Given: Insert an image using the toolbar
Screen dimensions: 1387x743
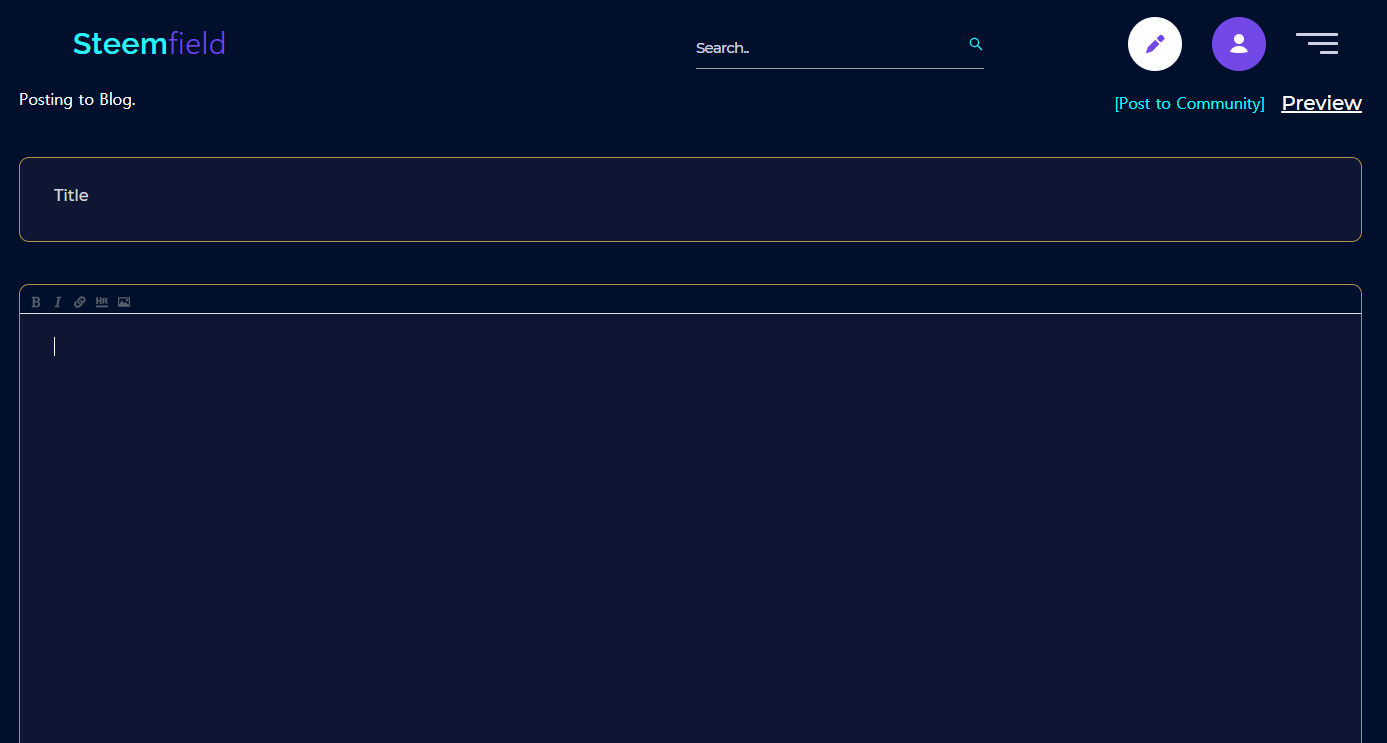Looking at the screenshot, I should tap(124, 302).
